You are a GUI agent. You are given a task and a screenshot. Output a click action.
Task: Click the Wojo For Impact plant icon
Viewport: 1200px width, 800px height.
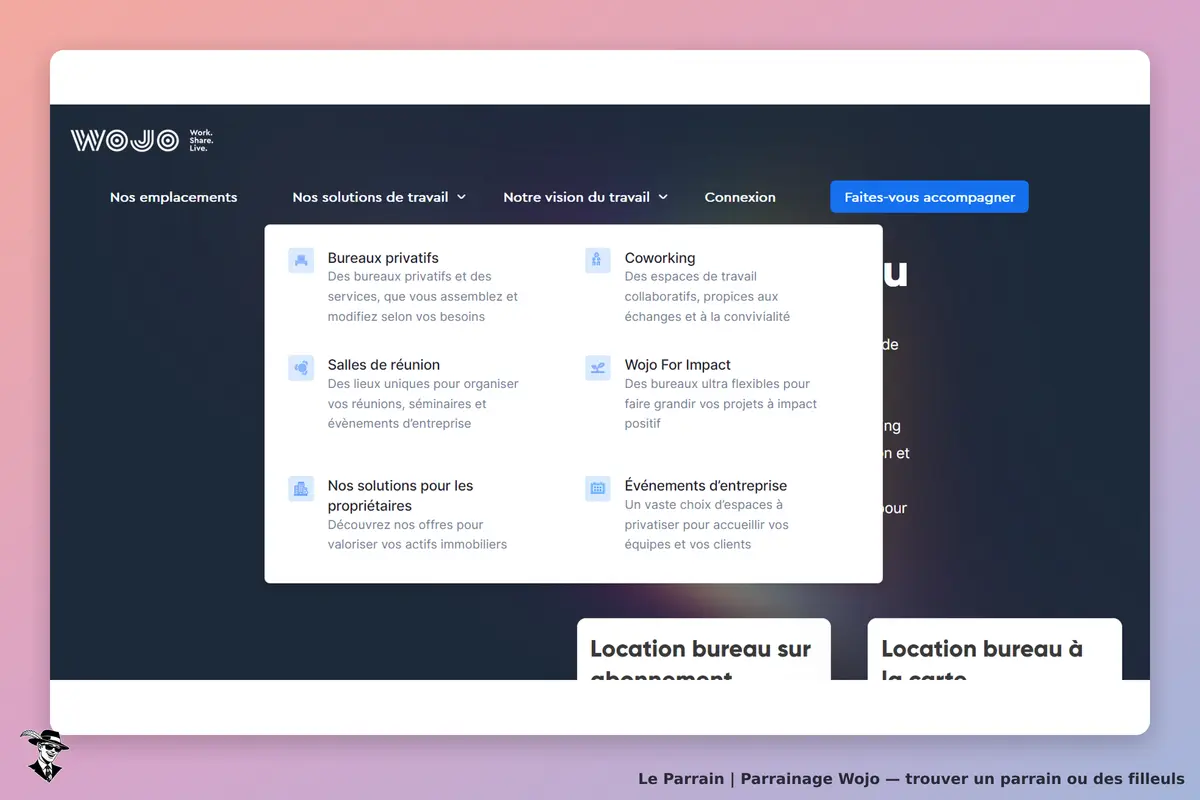(x=598, y=367)
